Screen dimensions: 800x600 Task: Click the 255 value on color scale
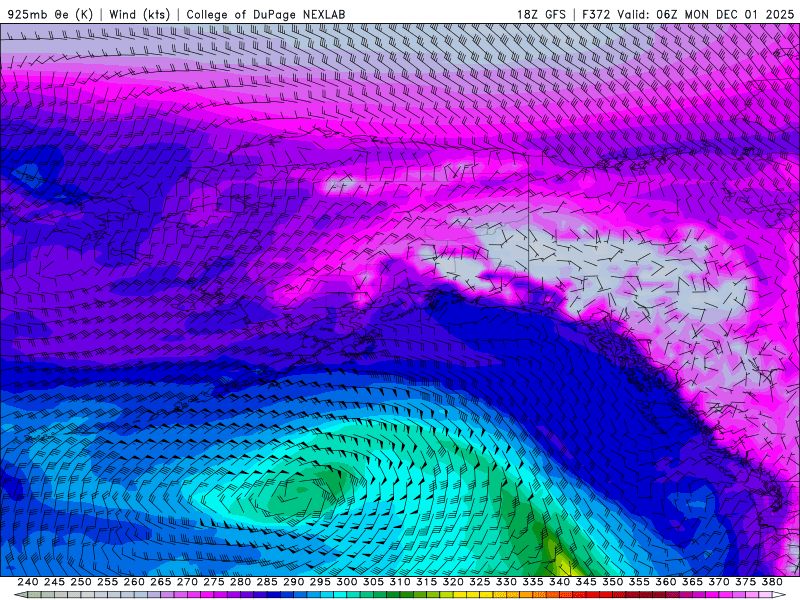click(107, 582)
